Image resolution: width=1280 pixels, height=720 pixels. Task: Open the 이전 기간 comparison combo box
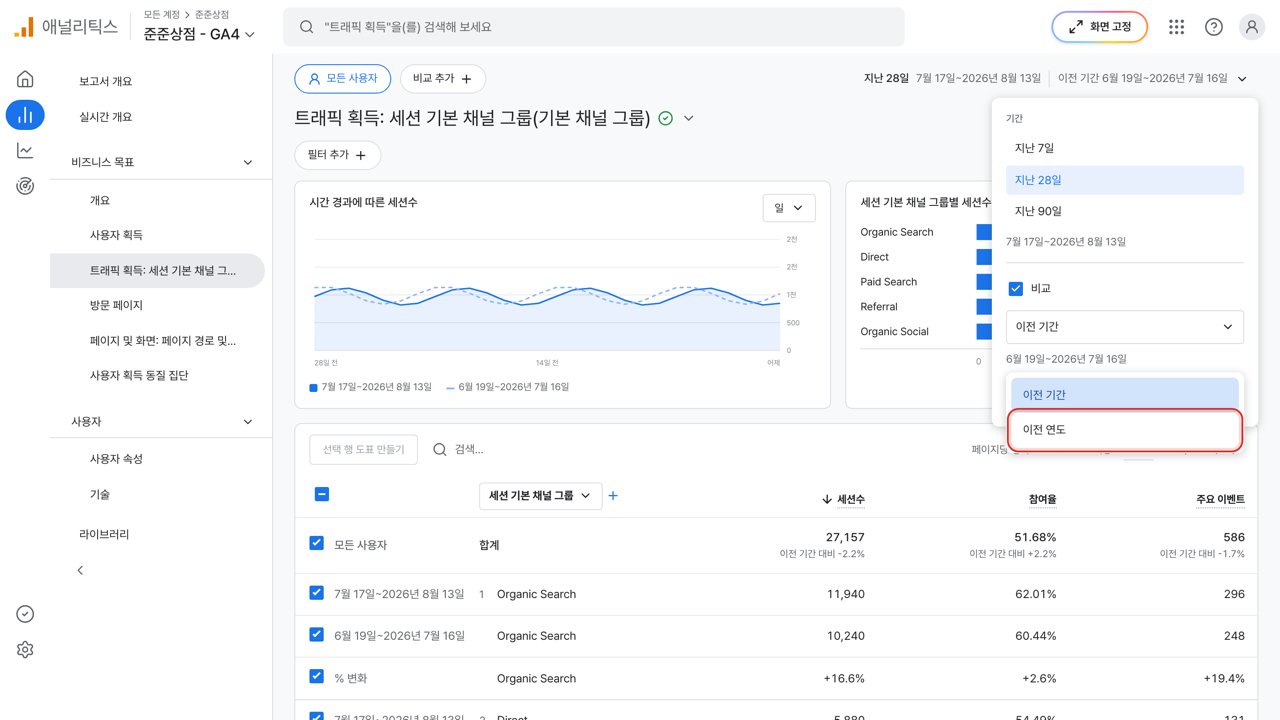pos(1125,327)
